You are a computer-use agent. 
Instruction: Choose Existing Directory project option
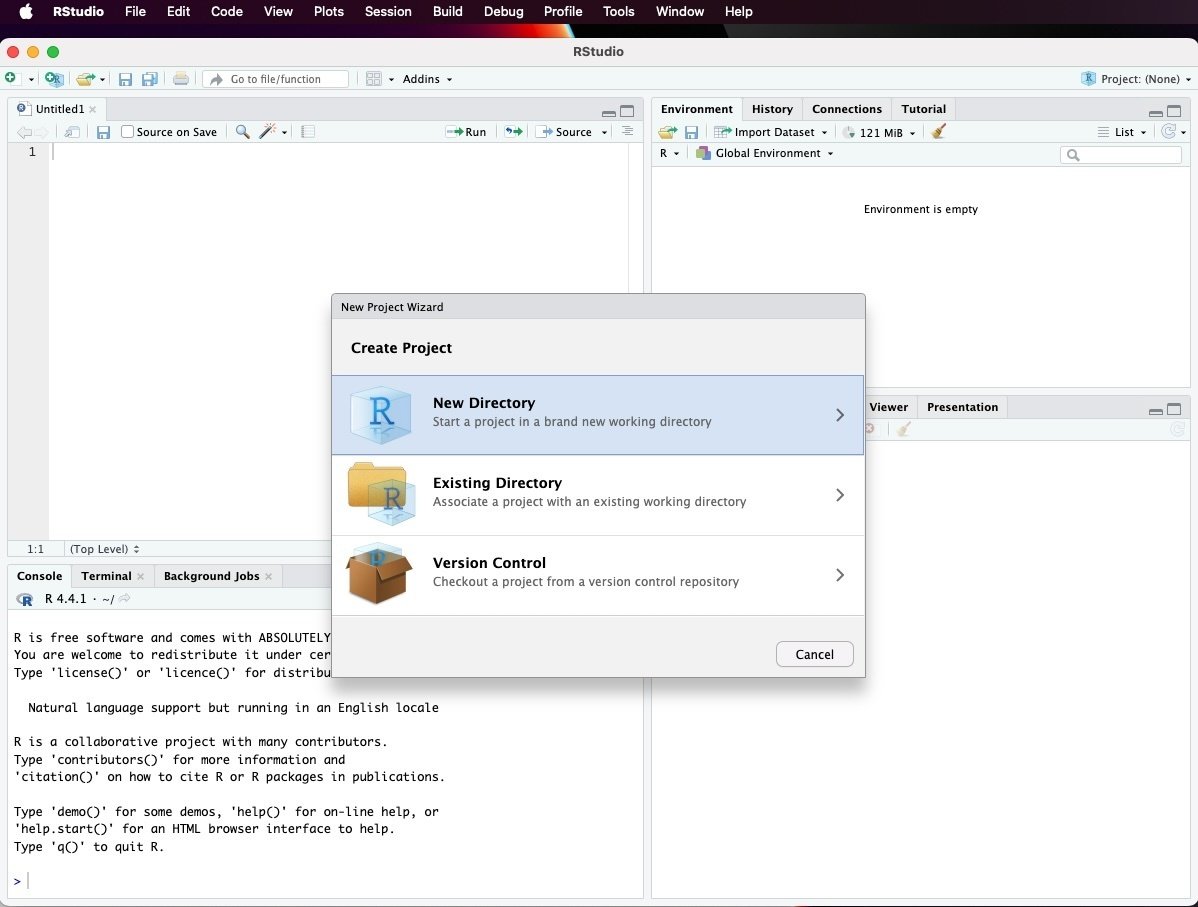598,495
